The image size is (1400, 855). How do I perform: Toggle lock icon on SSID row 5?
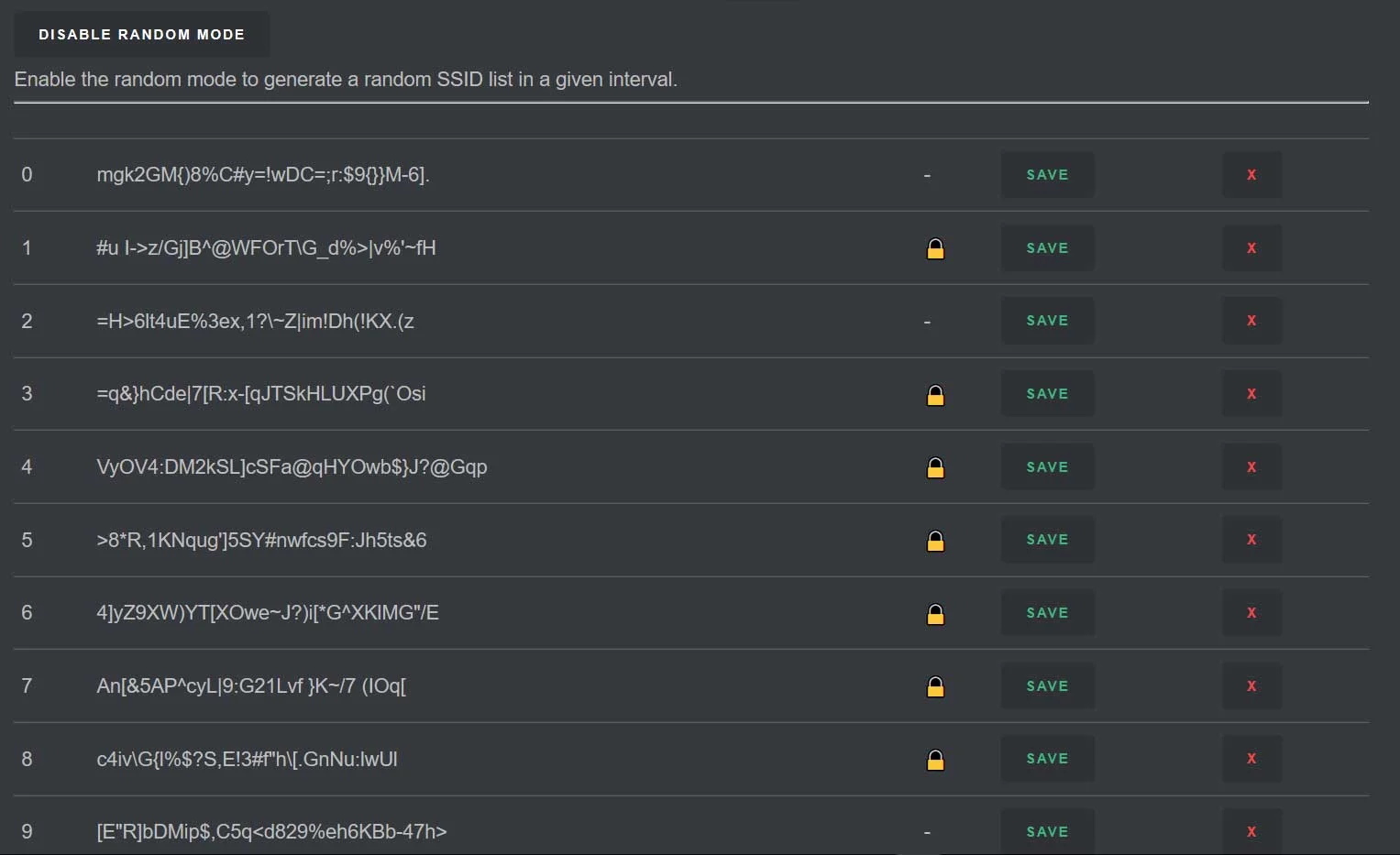pyautogui.click(x=935, y=541)
